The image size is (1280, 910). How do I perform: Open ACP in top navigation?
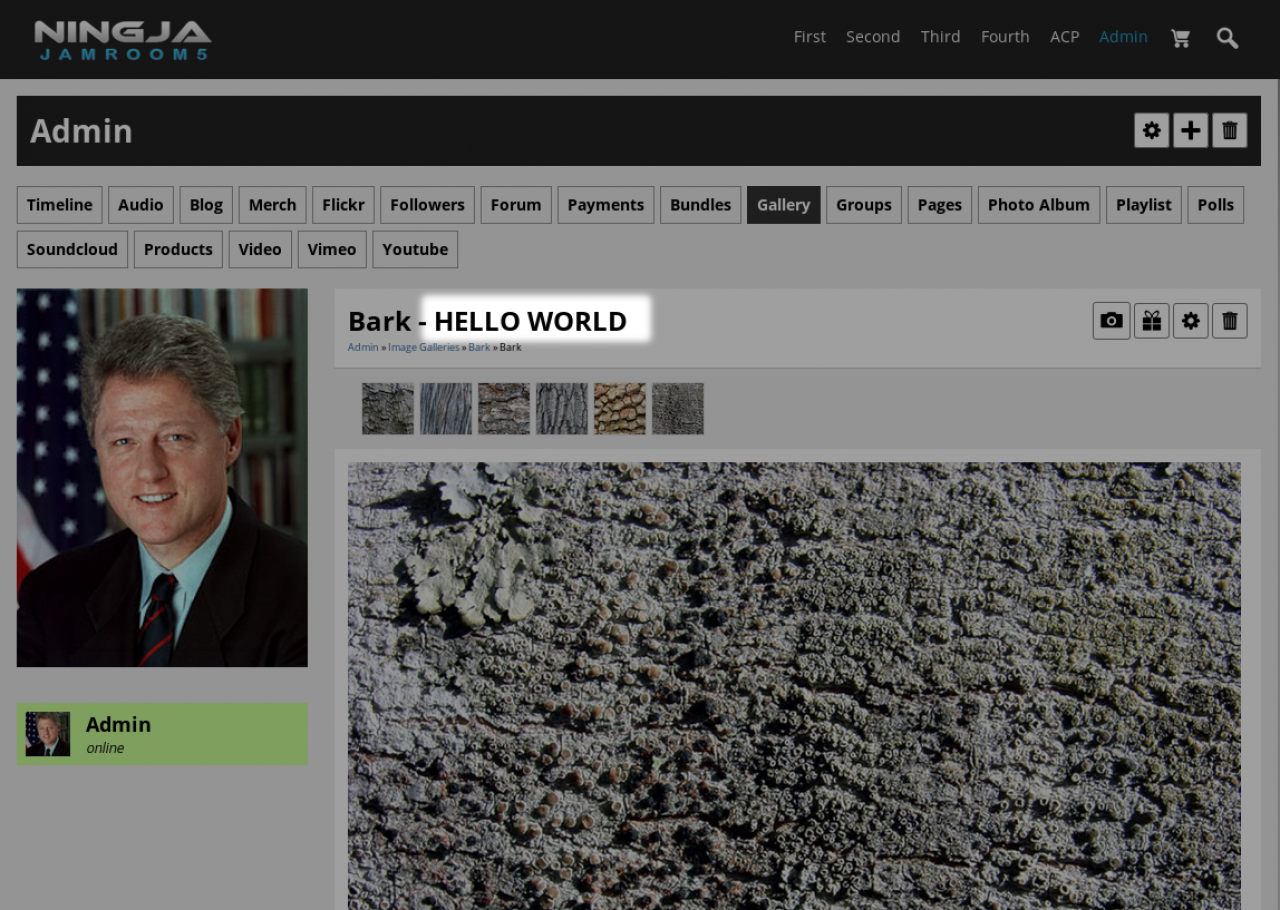tap(1064, 37)
